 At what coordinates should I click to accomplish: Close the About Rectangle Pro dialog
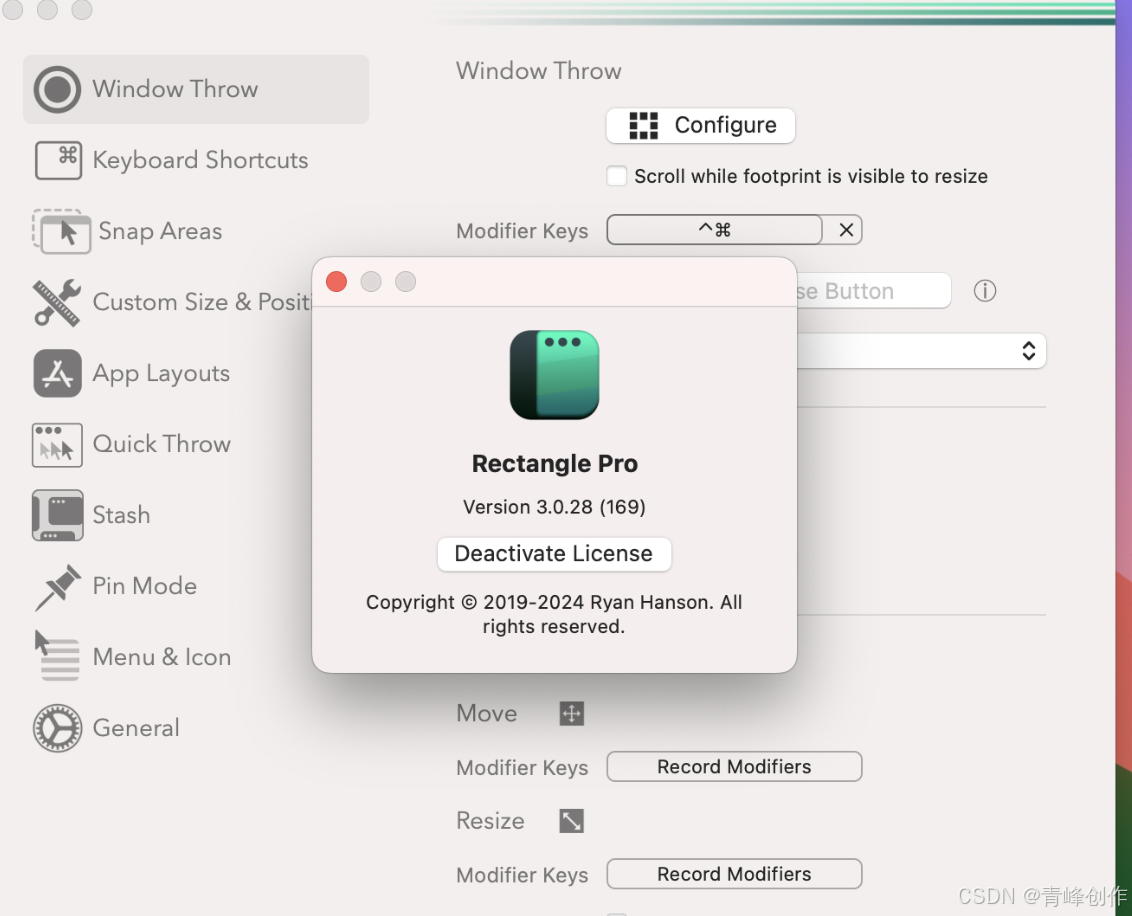[336, 282]
